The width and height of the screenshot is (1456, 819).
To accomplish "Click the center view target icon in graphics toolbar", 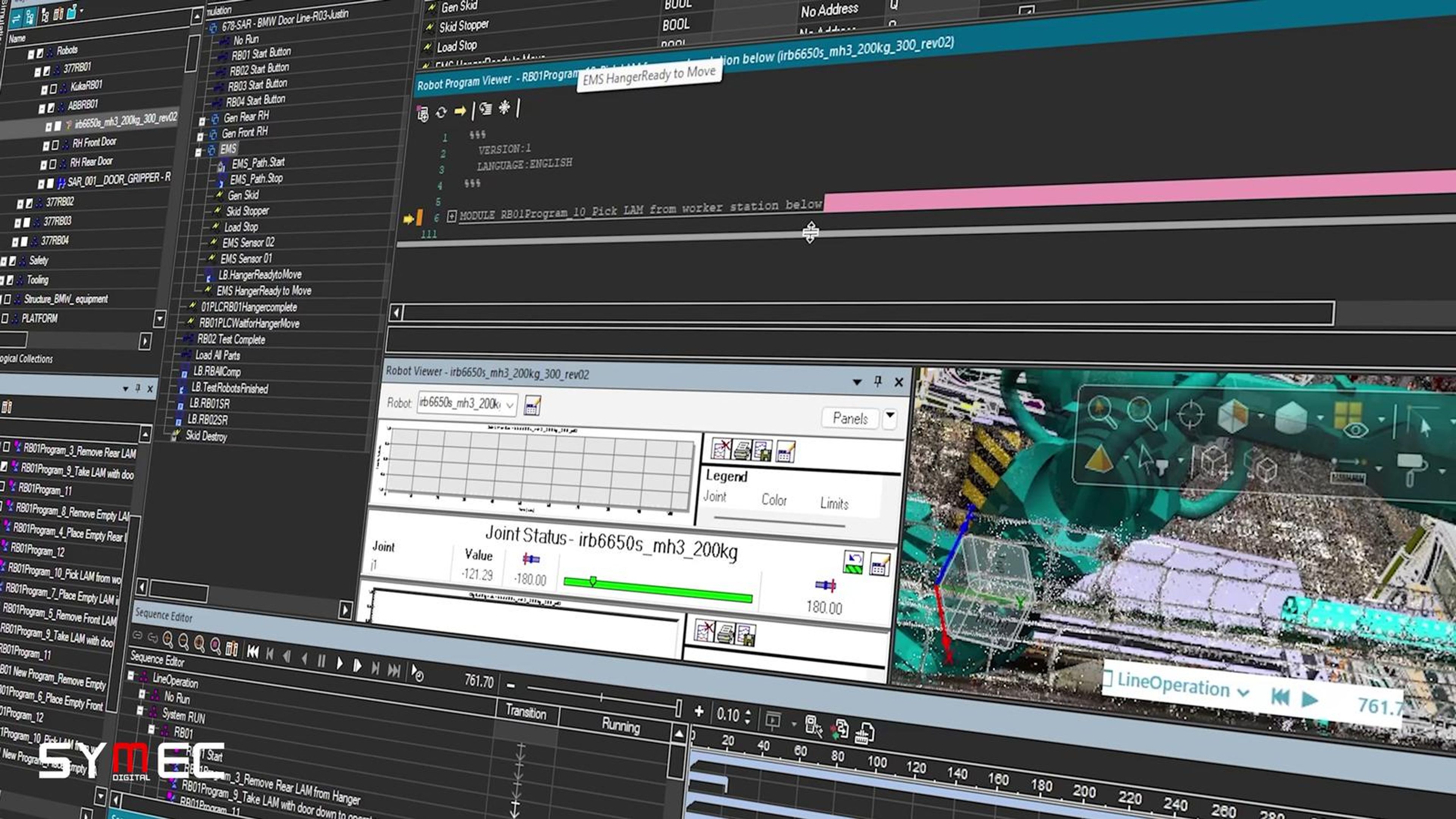I will pyautogui.click(x=1190, y=415).
